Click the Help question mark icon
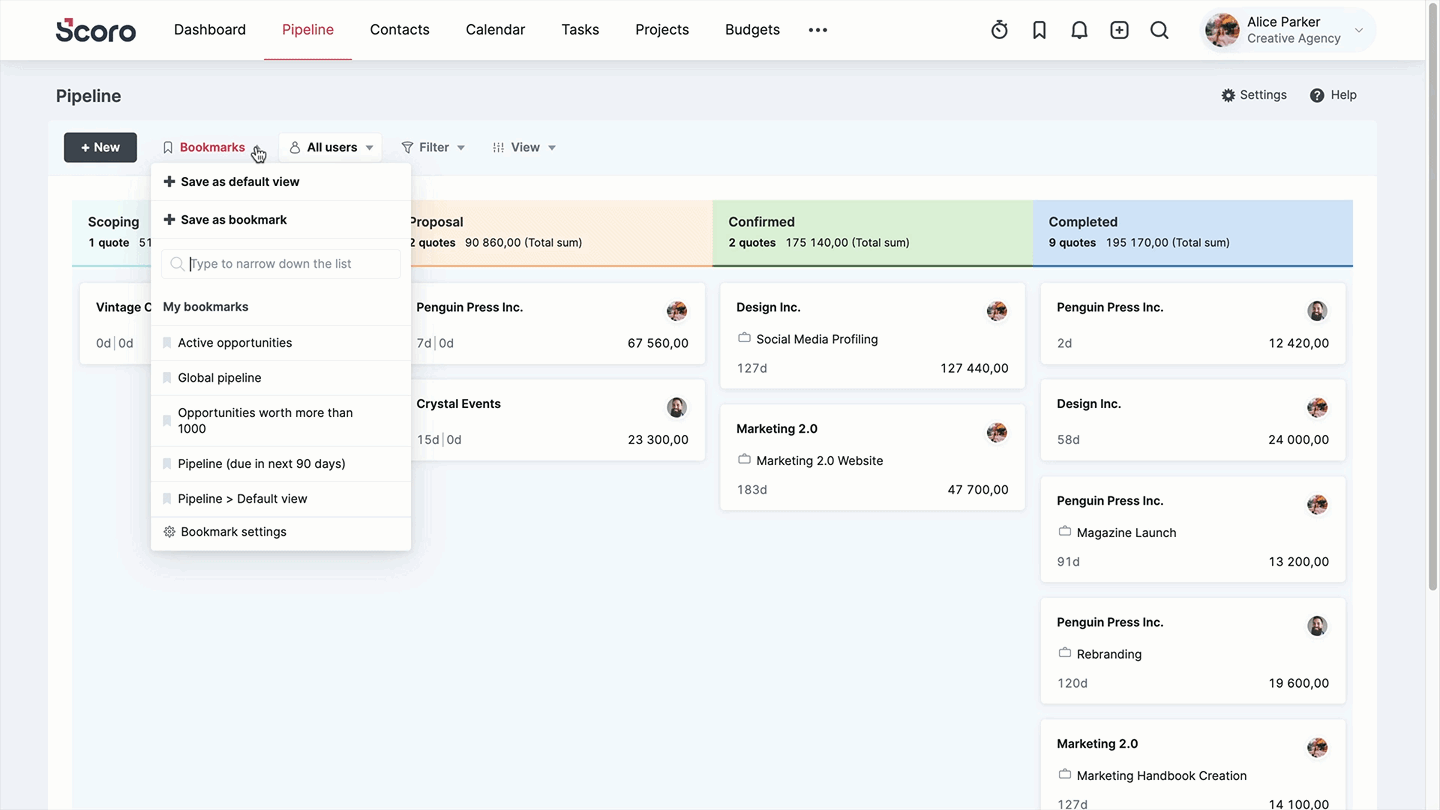 click(1317, 95)
